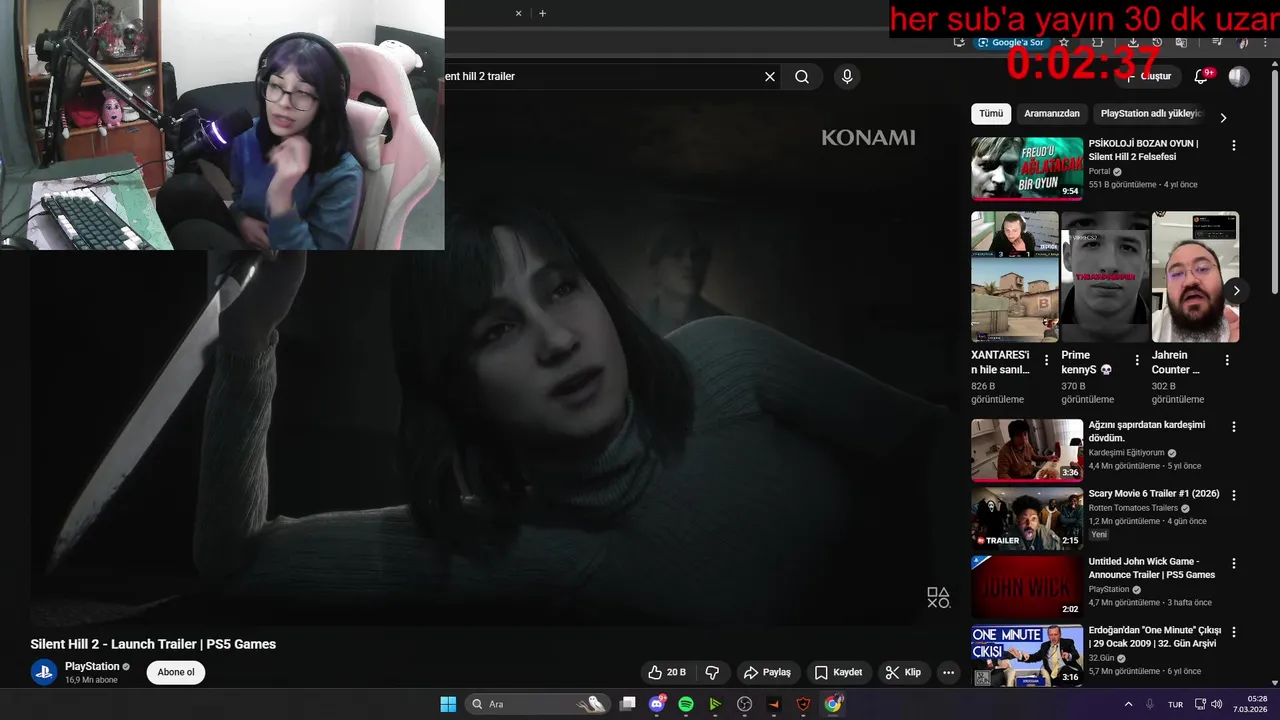Open Spotify from taskbar
1280x720 pixels.
tap(686, 704)
